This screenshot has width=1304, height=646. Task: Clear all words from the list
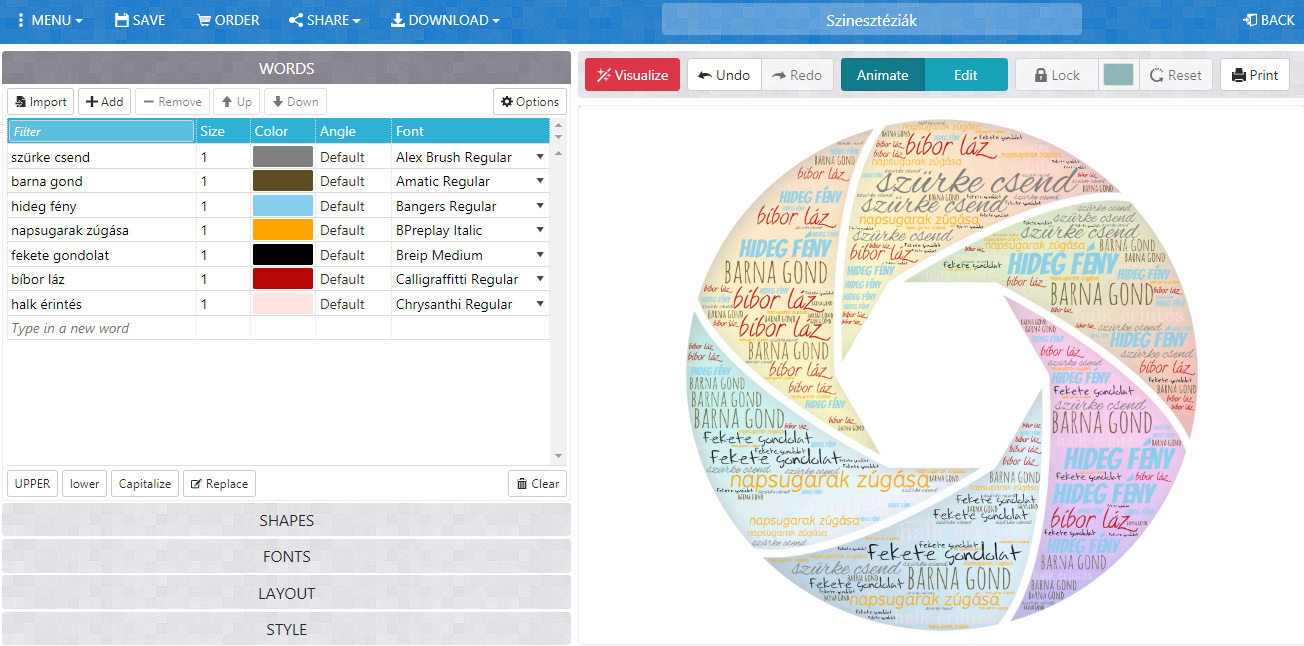(x=537, y=484)
